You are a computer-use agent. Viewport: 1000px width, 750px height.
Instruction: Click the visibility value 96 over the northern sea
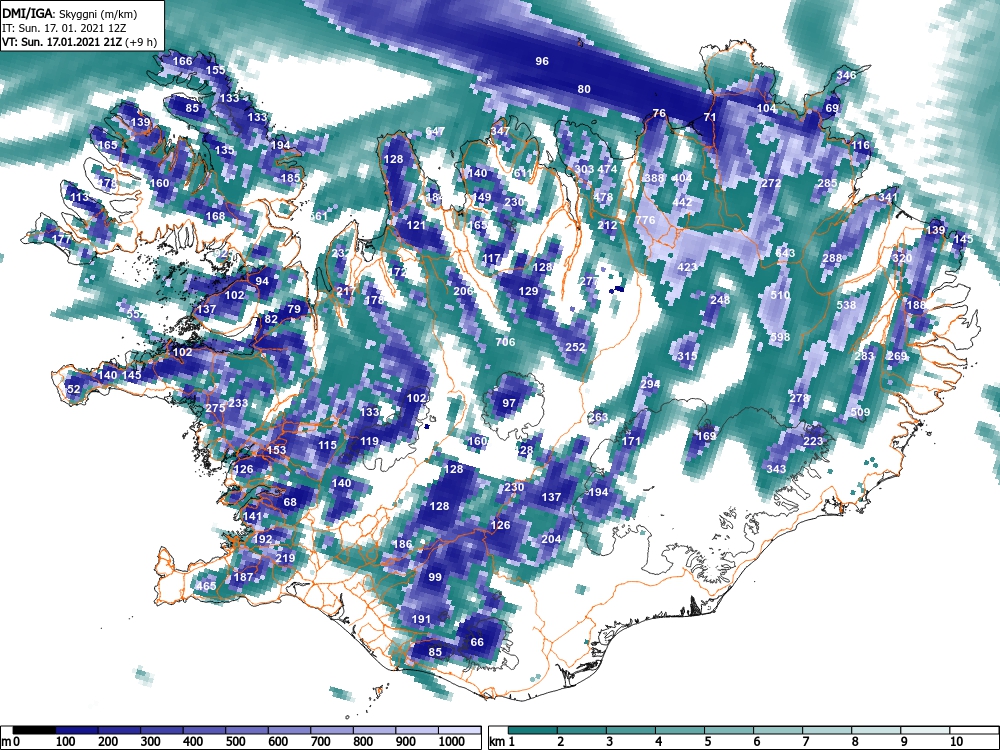(541, 61)
